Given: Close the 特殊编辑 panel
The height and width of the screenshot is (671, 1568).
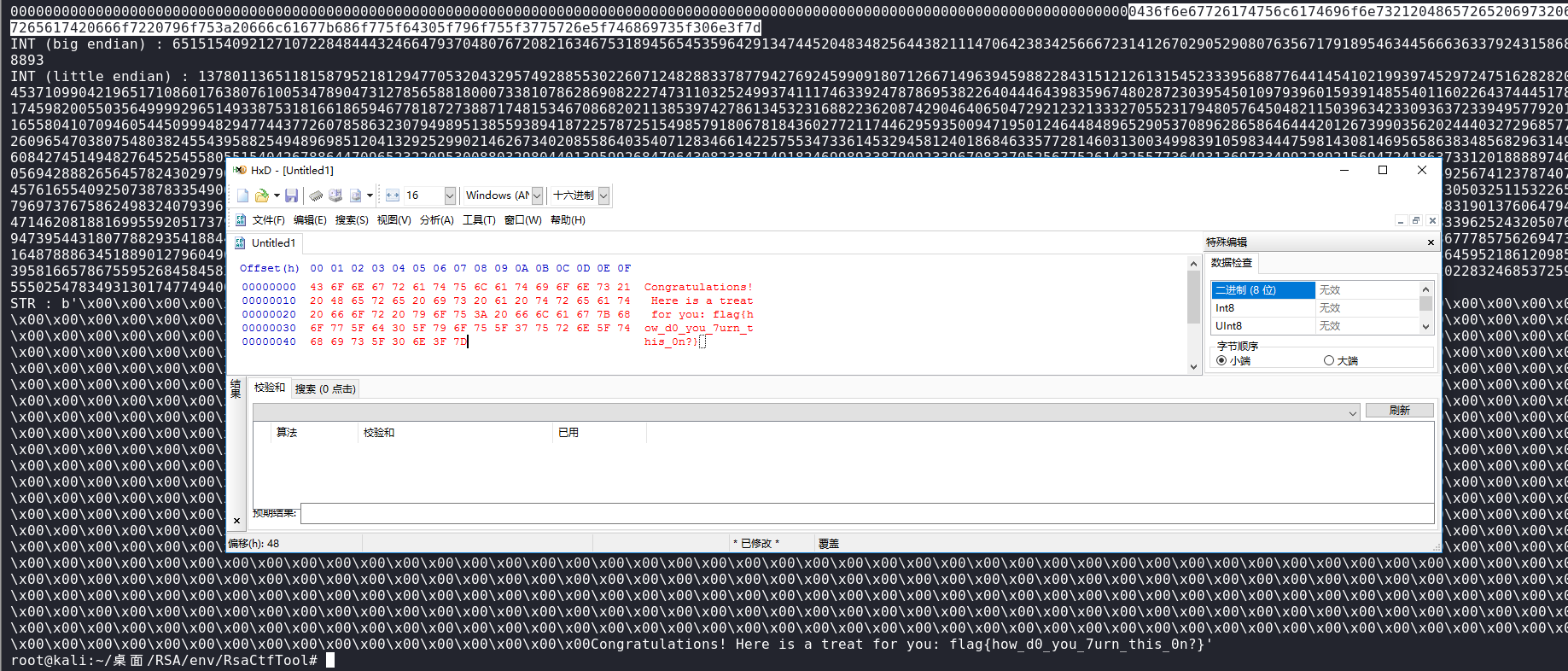Looking at the screenshot, I should (x=1431, y=242).
